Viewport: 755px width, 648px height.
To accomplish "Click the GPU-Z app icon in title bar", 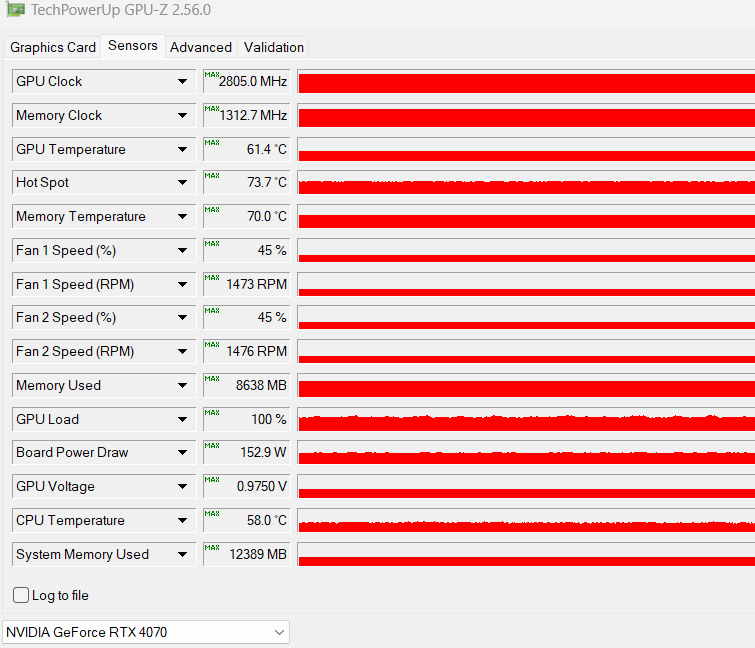I will (15, 9).
